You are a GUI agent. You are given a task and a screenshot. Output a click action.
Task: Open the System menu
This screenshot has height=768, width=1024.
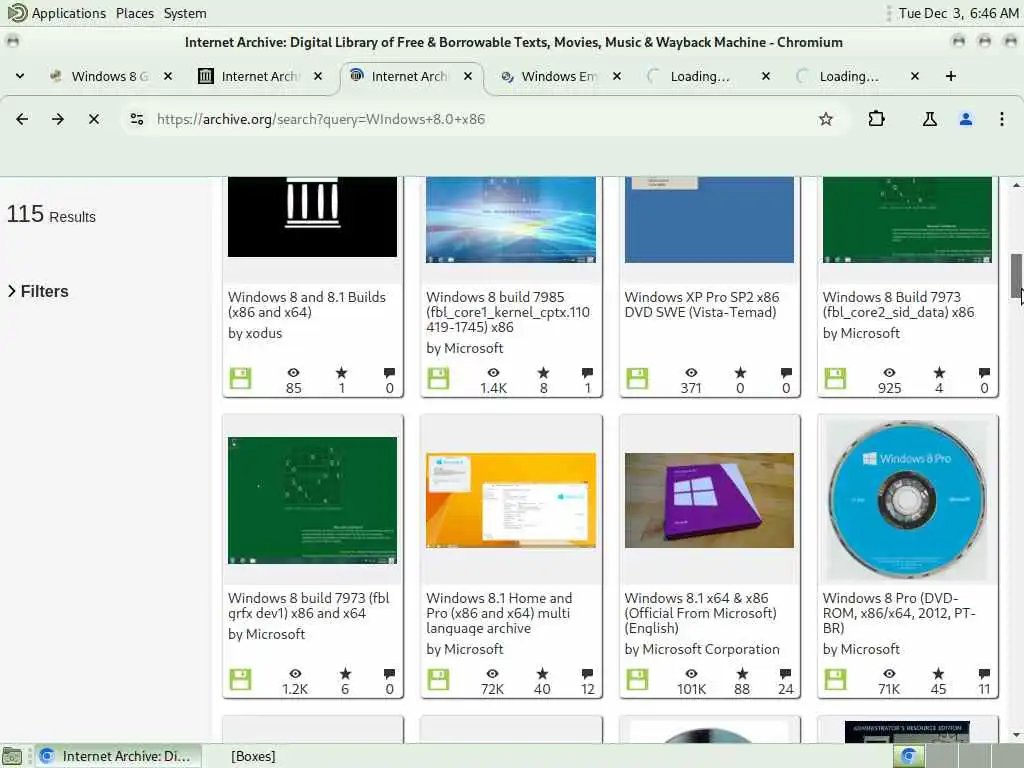pos(185,13)
